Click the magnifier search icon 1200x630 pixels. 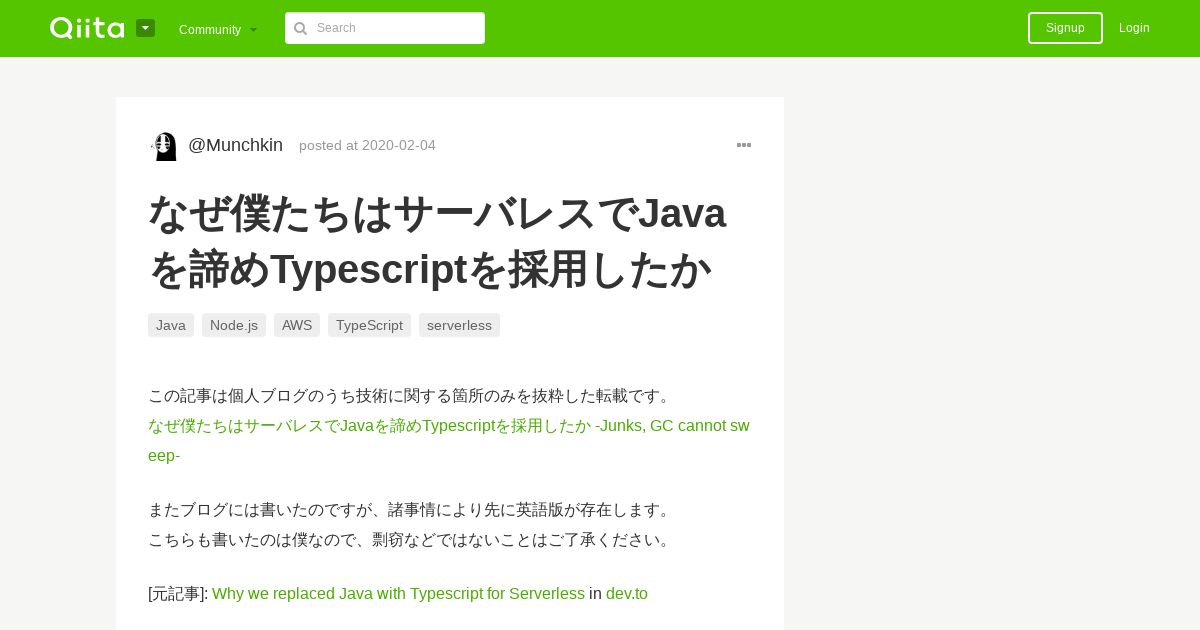300,28
